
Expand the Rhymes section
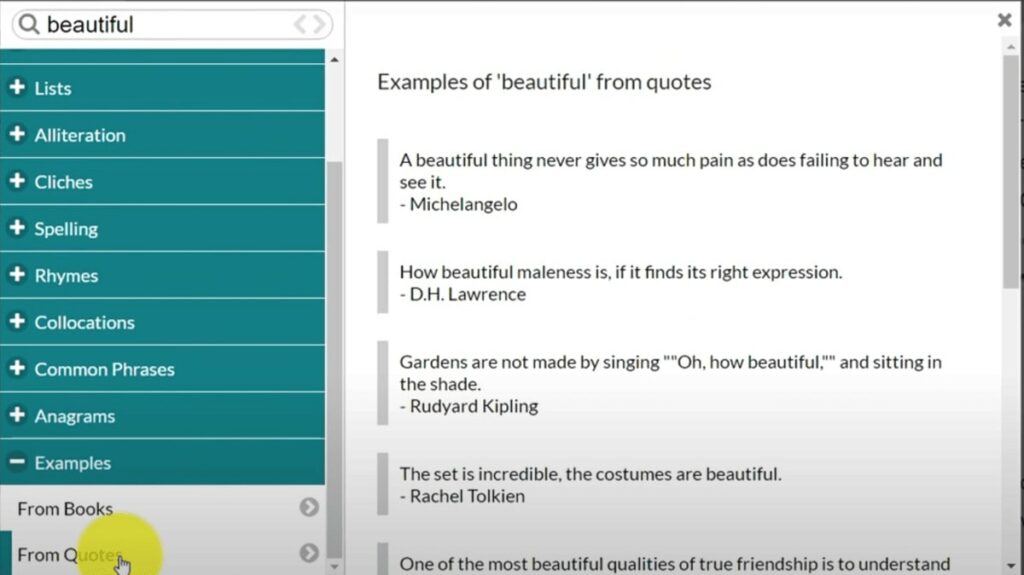pos(162,276)
